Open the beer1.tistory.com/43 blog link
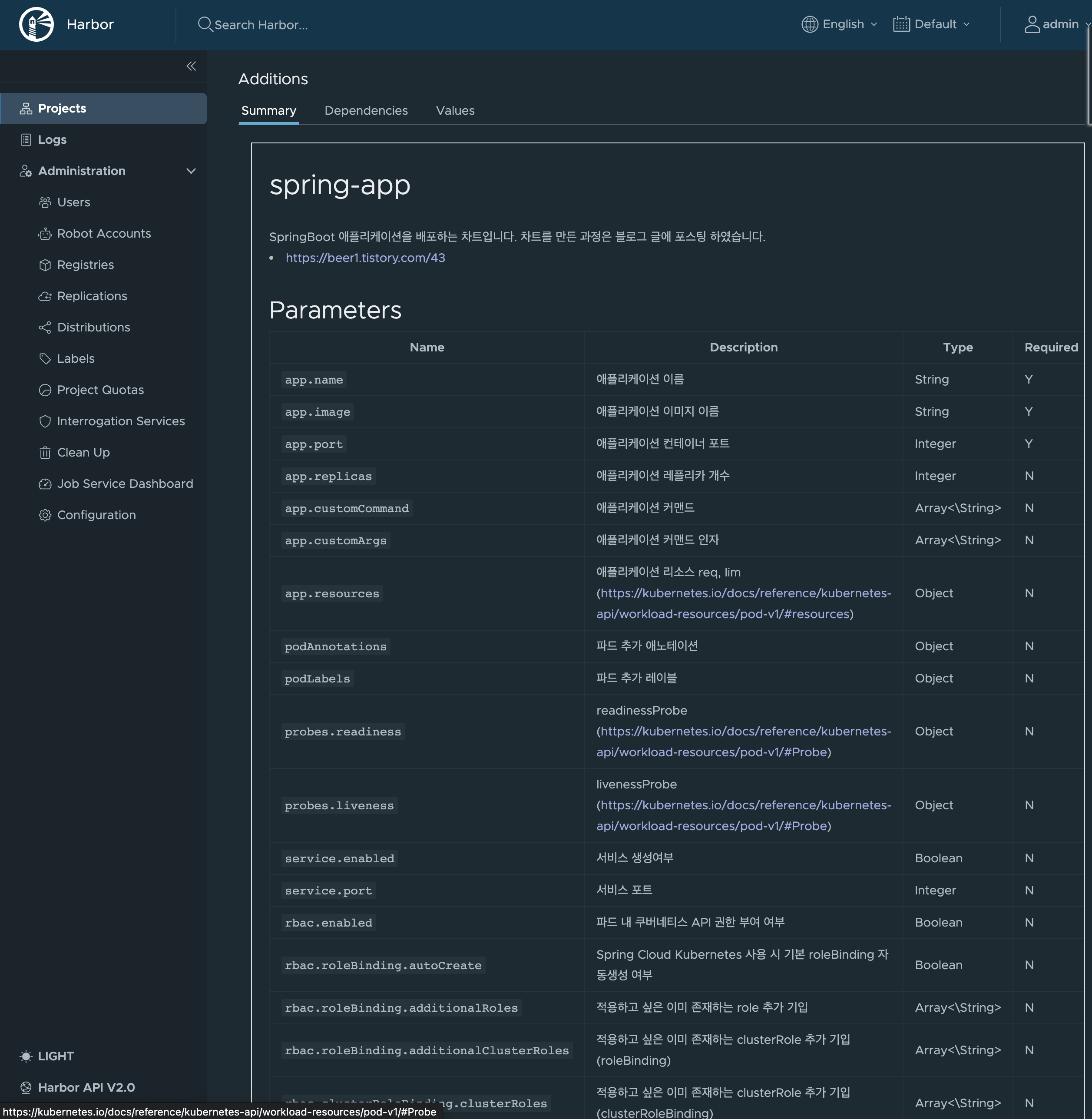 click(x=365, y=258)
